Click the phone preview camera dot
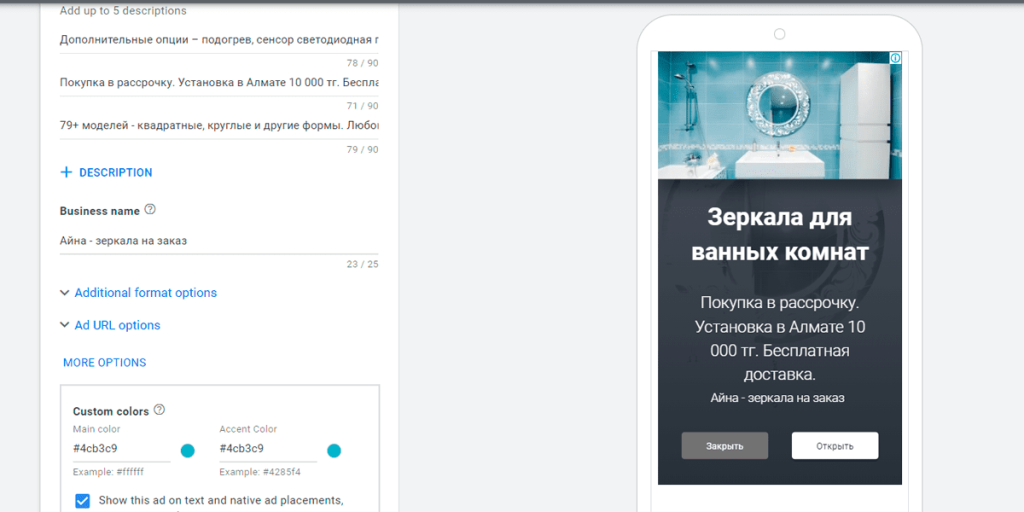Image resolution: width=1024 pixels, height=512 pixels. 779,34
